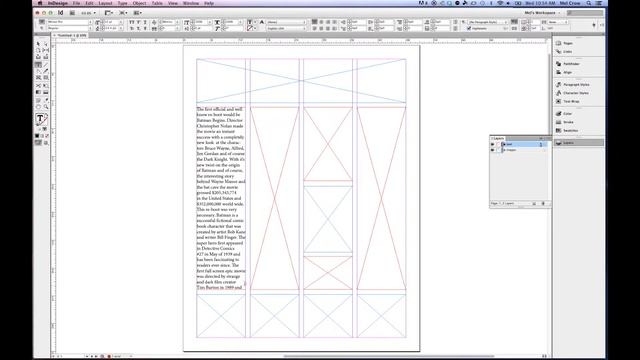Open the Arrange Documents dropdown

click(138, 13)
